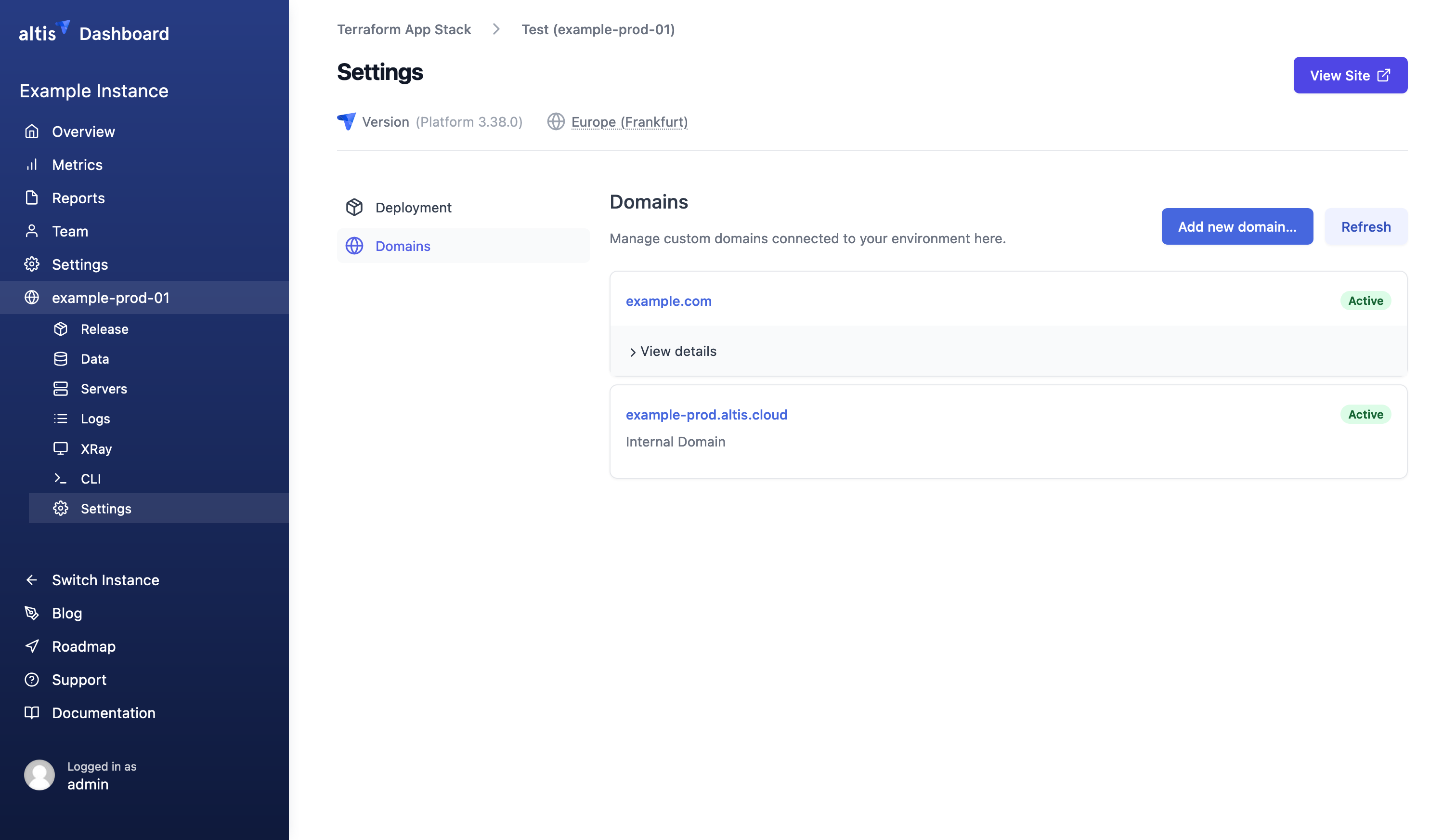1456x840 pixels.
Task: Click Test (example-prod-01) breadcrumb
Action: pos(598,29)
